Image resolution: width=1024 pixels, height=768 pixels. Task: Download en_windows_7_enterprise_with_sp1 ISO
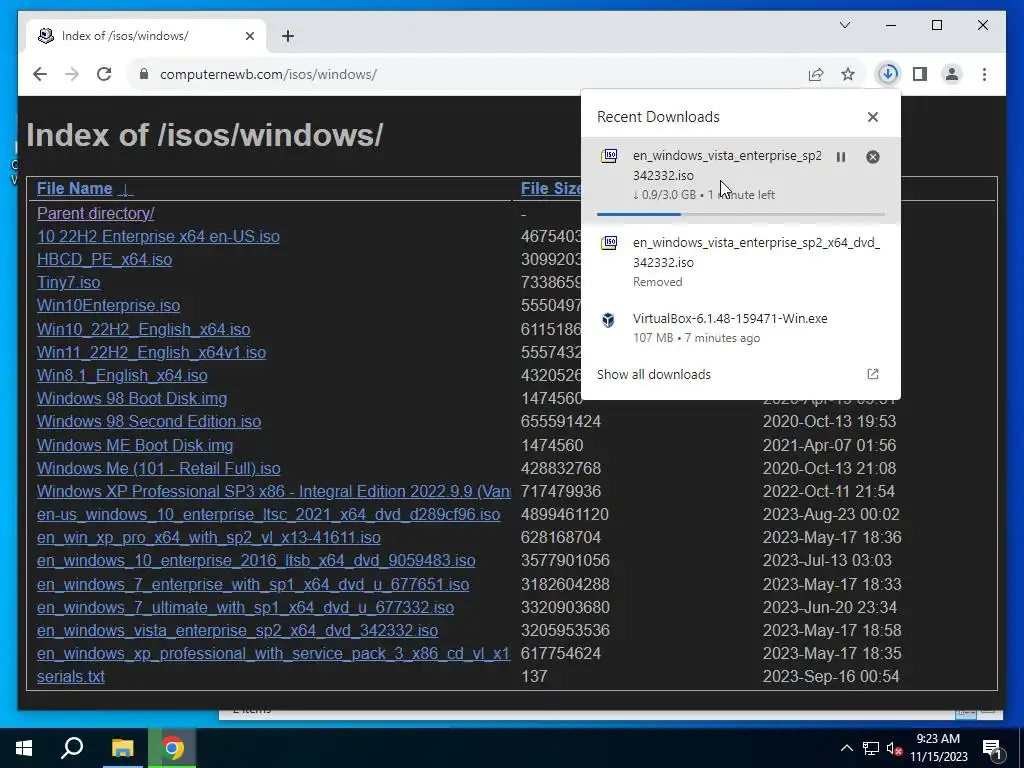(253, 584)
